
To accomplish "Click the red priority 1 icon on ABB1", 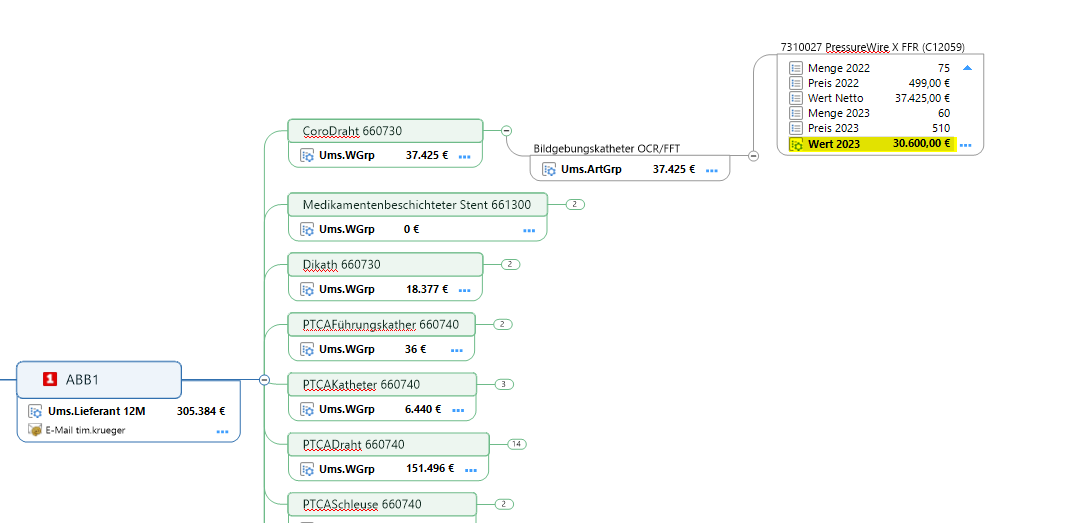I will click(50, 379).
